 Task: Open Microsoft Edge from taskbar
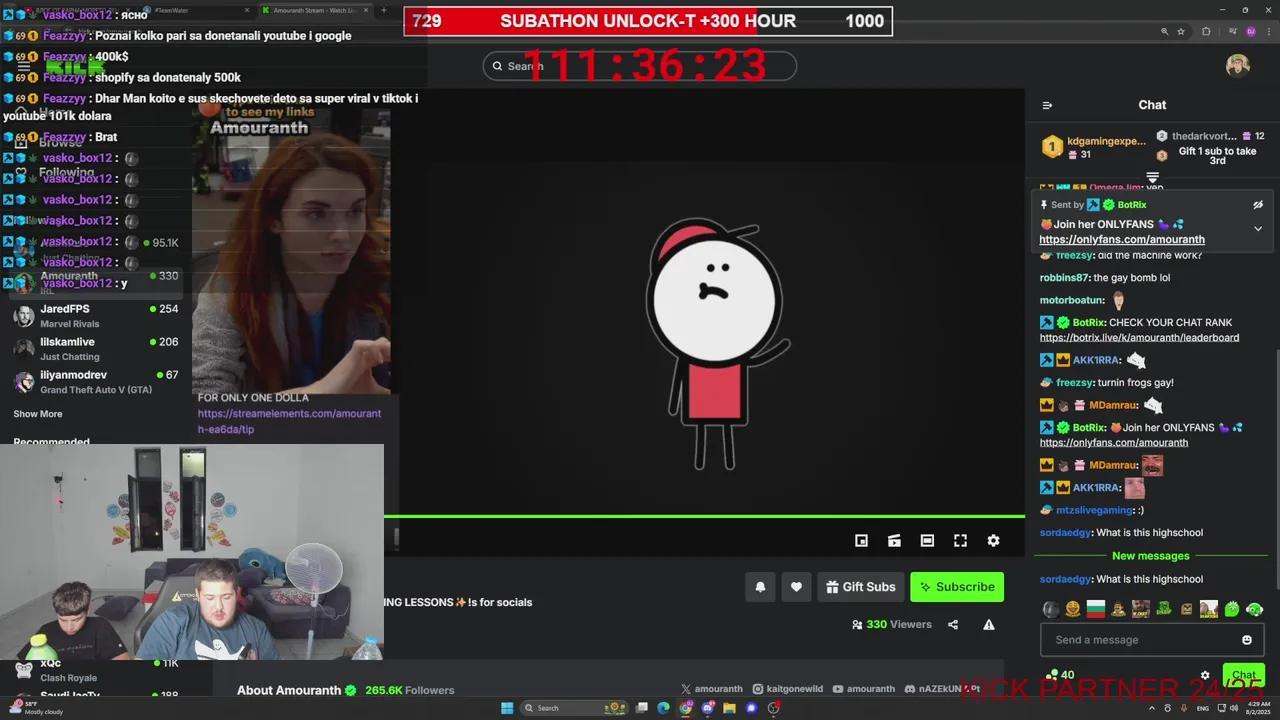[663, 708]
